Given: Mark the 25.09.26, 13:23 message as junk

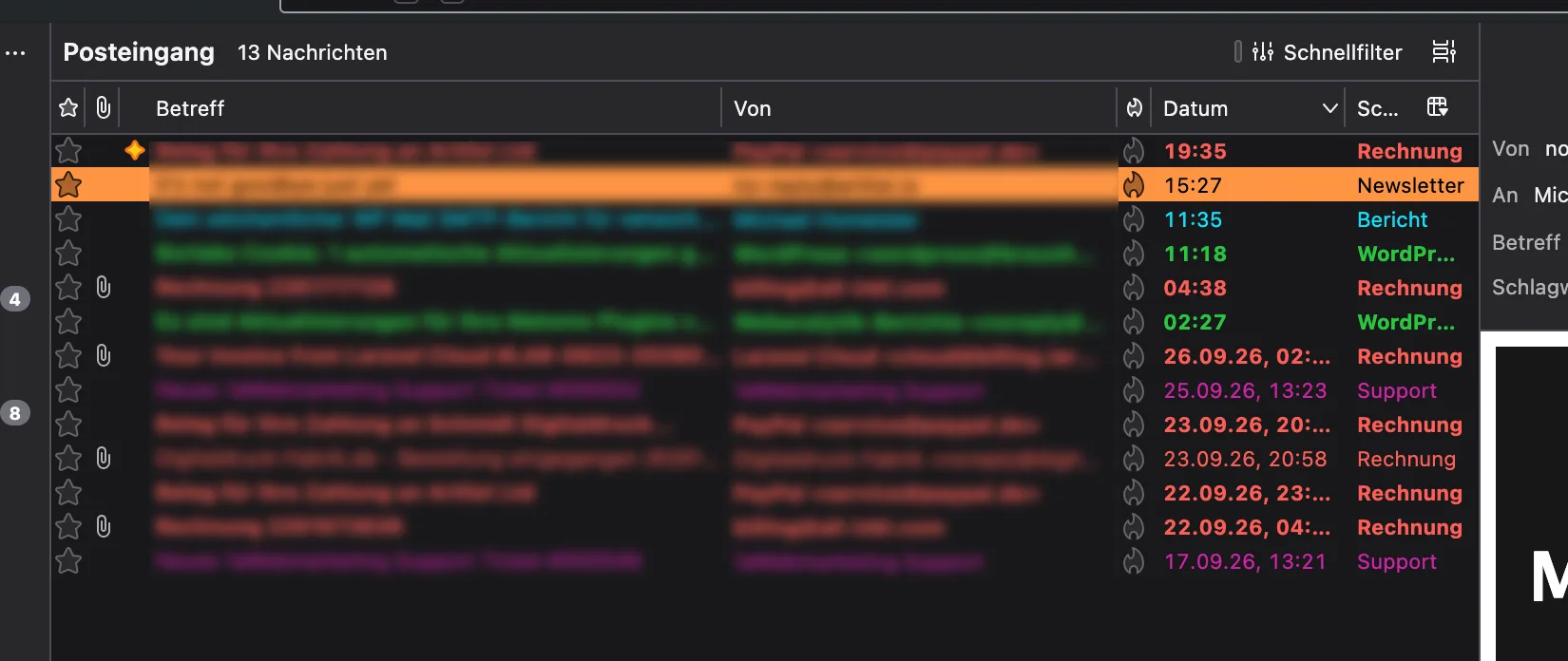Looking at the screenshot, I should [x=1134, y=390].
